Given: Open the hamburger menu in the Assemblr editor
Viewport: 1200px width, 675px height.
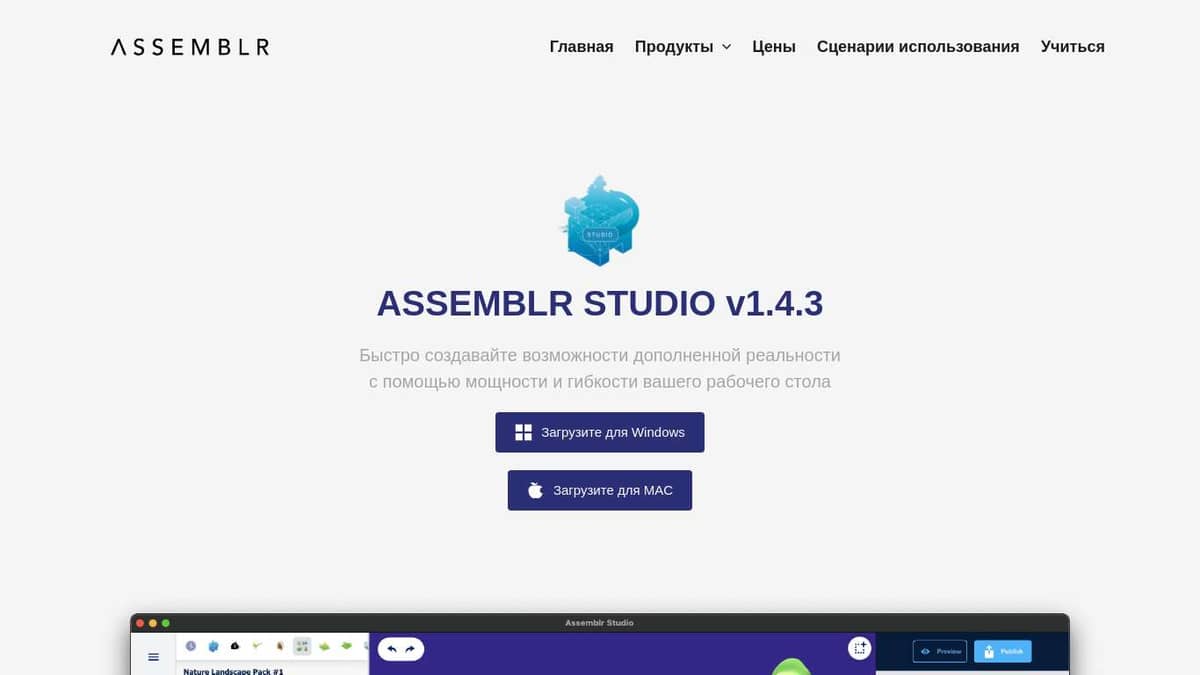Looking at the screenshot, I should [x=154, y=657].
